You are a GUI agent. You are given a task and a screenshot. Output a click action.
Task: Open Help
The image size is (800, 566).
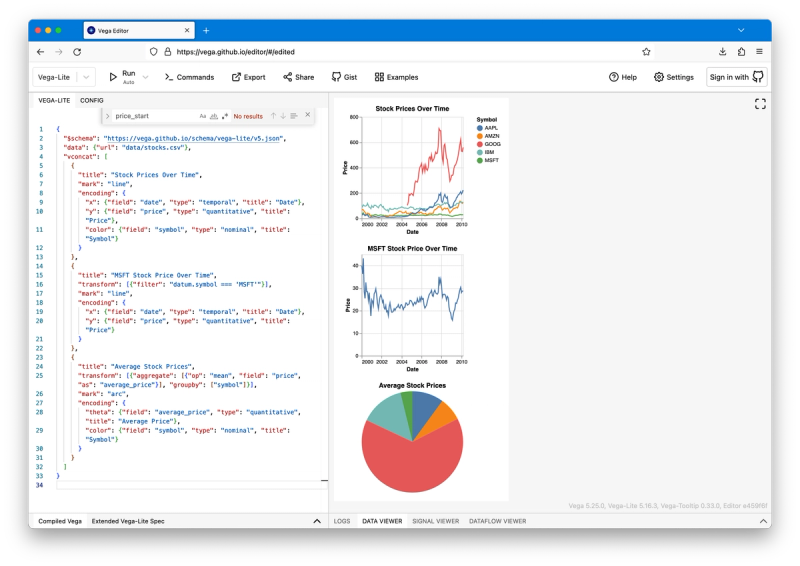(x=622, y=77)
